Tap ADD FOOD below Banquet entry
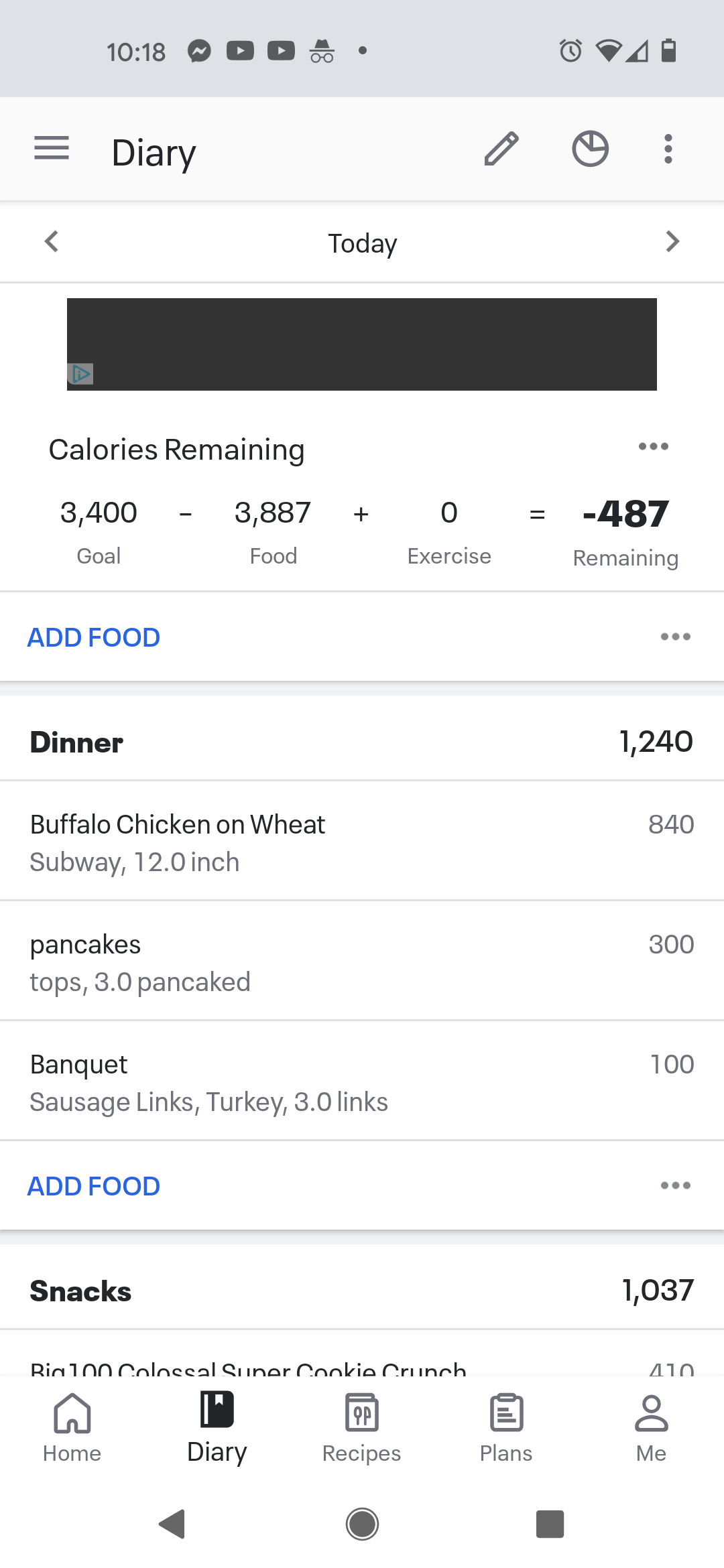This screenshot has width=724, height=1568. click(94, 1186)
